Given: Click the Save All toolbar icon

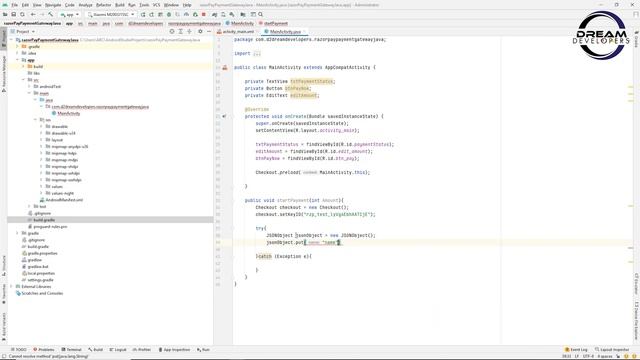Looking at the screenshot, I should [x=13, y=14].
